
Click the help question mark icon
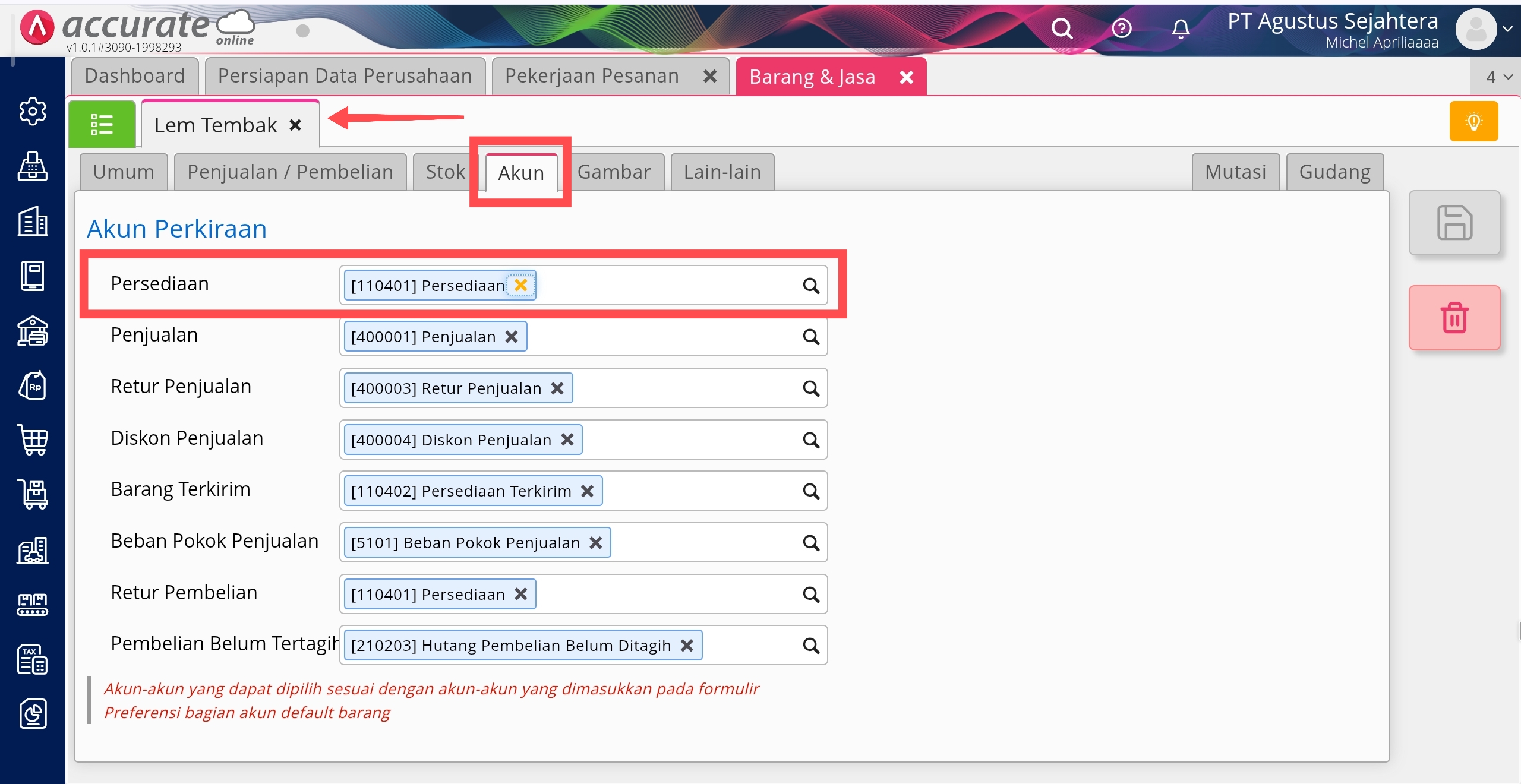point(1122,29)
